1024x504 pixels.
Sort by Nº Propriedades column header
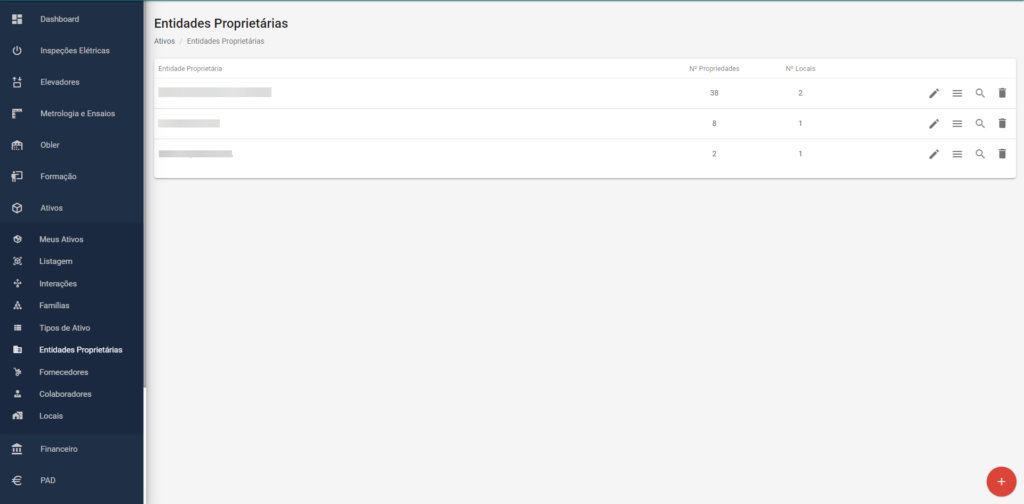pyautogui.click(x=714, y=69)
